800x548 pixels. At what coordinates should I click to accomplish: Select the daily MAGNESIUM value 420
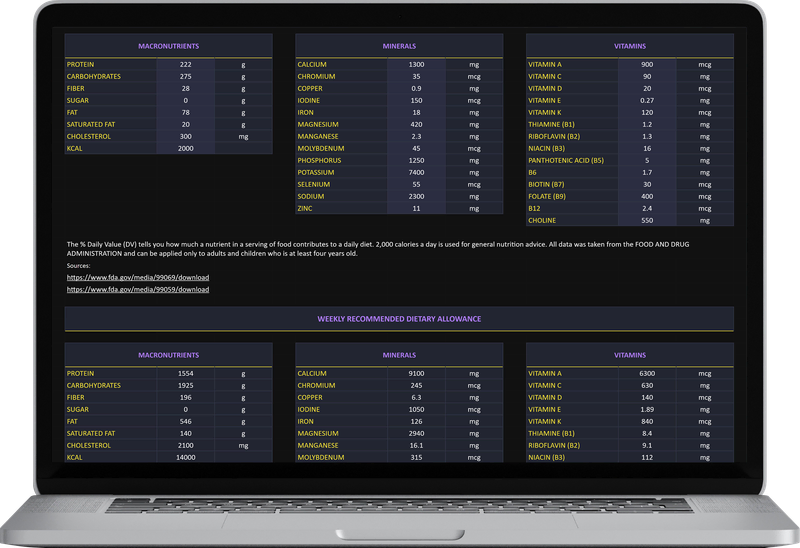click(x=416, y=124)
